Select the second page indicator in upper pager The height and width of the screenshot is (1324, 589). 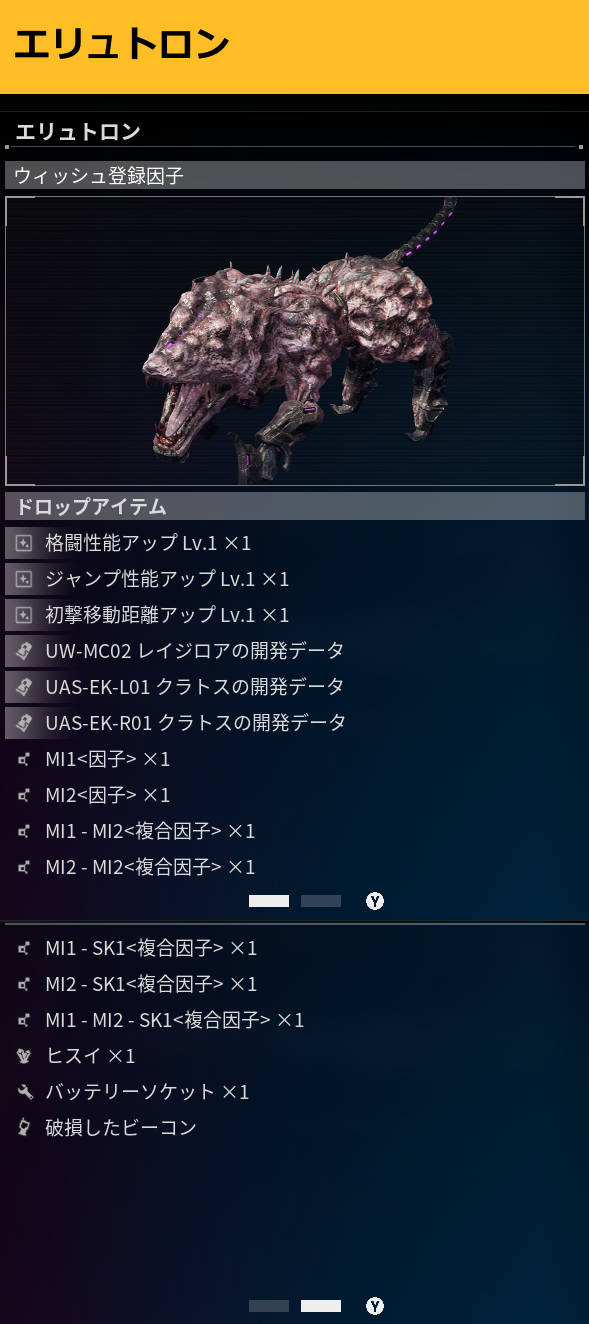point(321,901)
